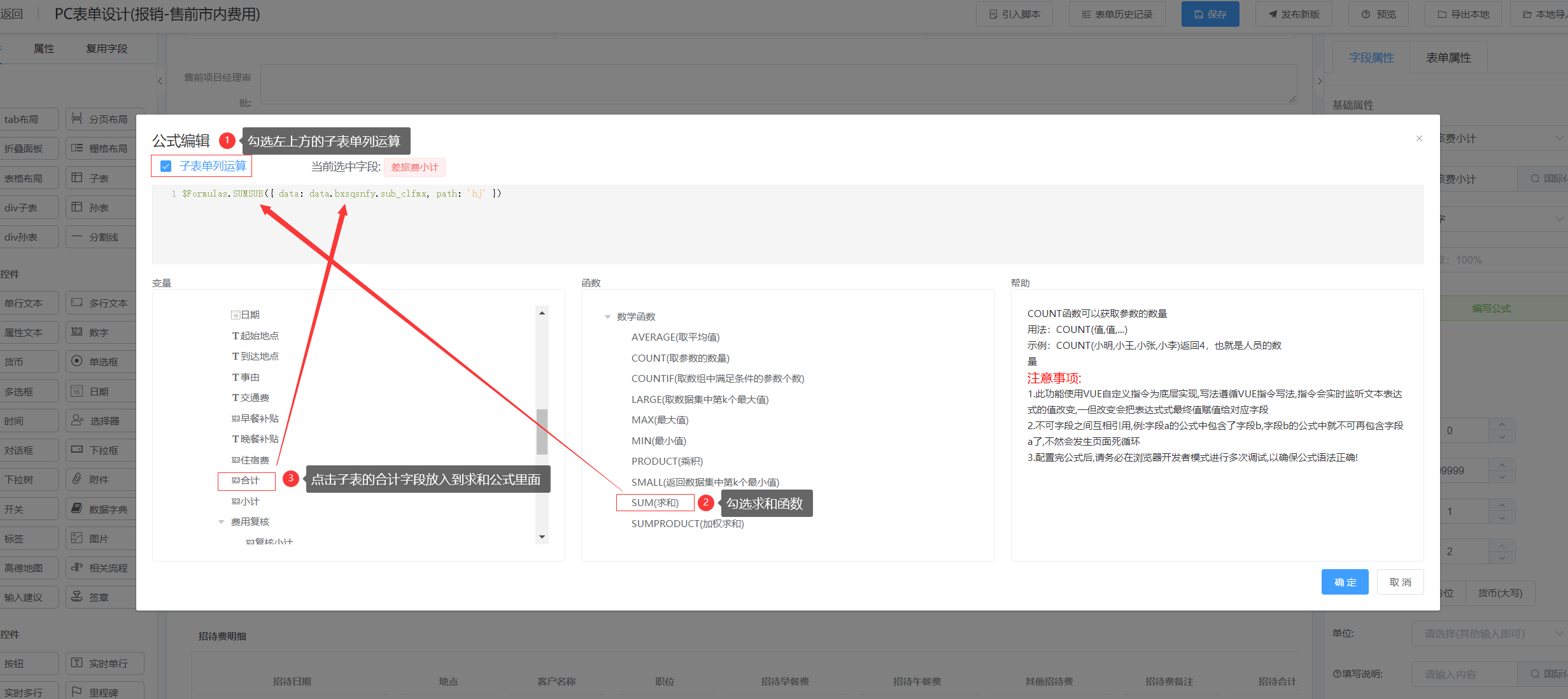Uncheck the 子表单列运算 checkbox
Image resolution: width=1568 pixels, height=699 pixels.
pos(166,166)
